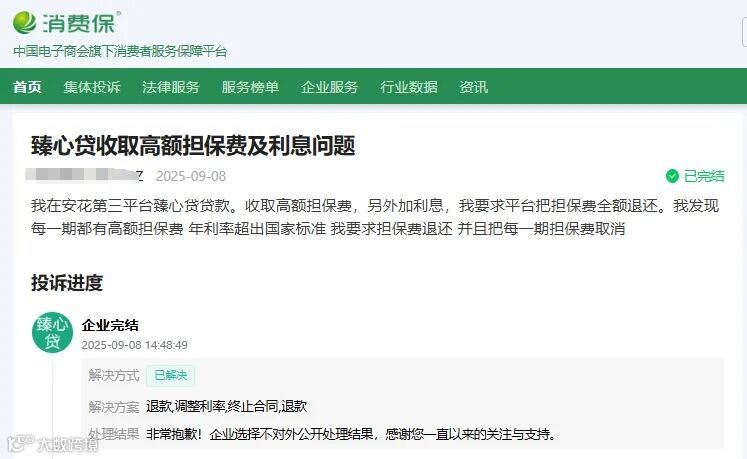This screenshot has width=747, height=459.
Task: Click the 大数跨境 watermark logo
Action: point(53,444)
